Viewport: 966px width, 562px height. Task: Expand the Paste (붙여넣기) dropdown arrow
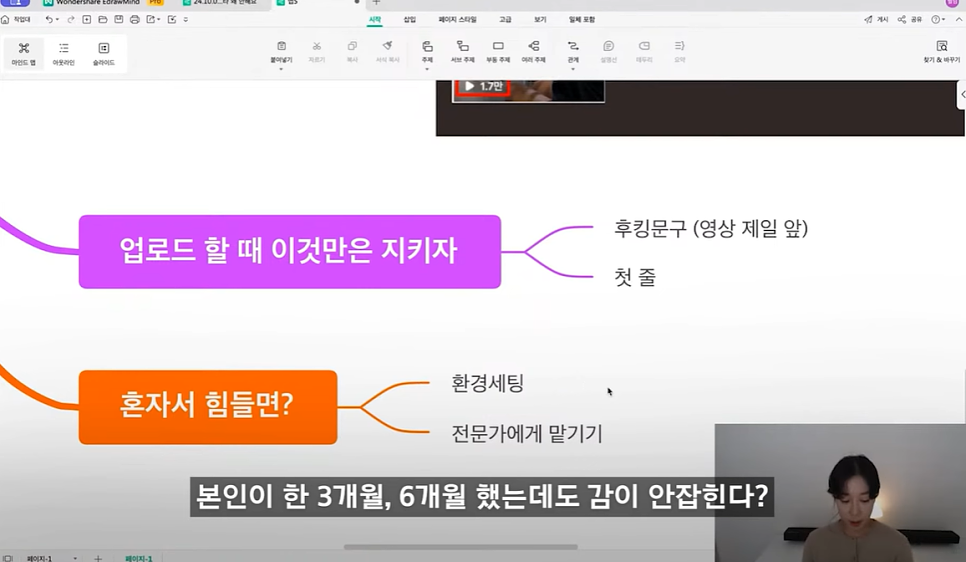281,69
